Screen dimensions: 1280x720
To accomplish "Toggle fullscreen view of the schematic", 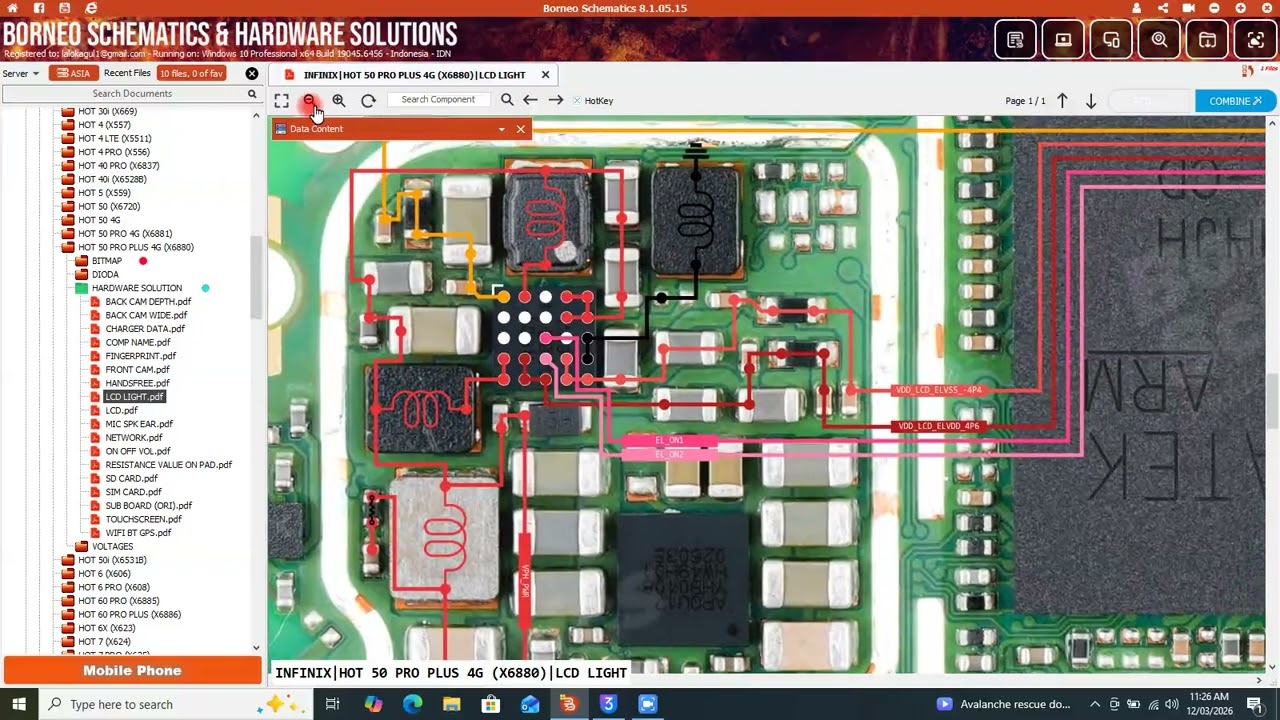I will (x=282, y=101).
